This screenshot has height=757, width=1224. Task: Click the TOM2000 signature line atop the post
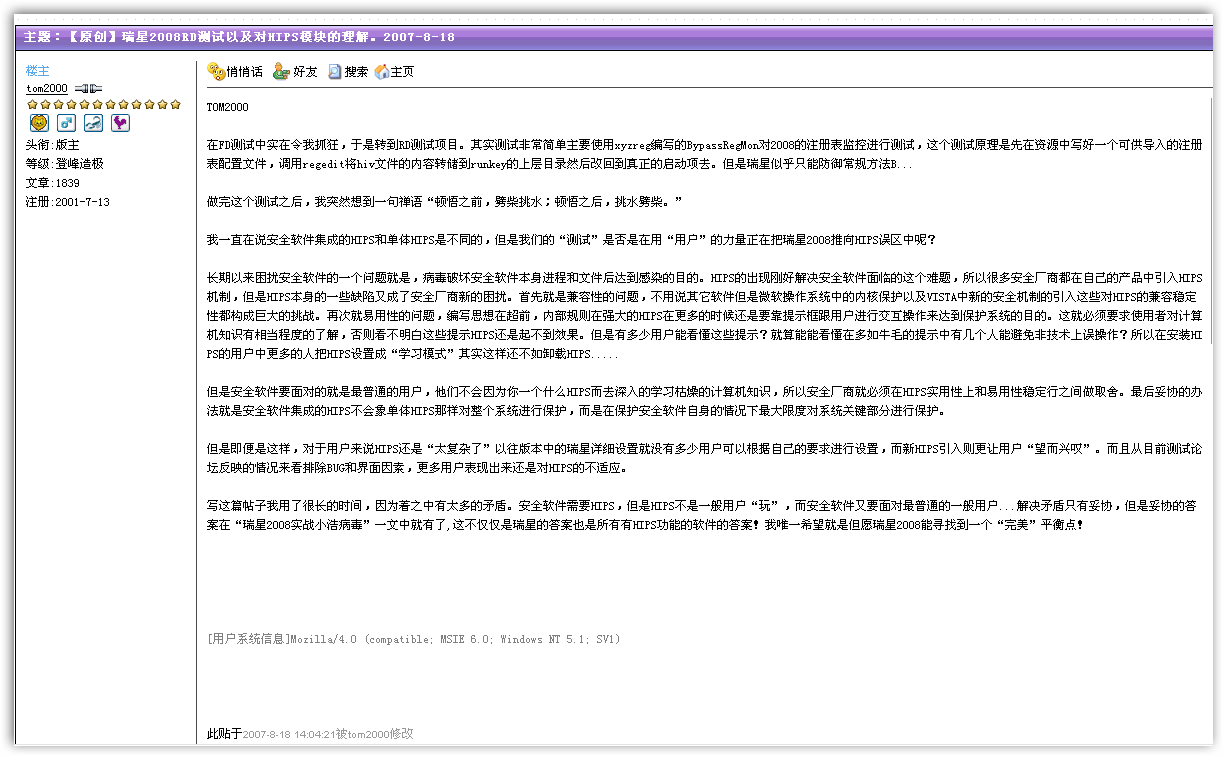click(228, 107)
